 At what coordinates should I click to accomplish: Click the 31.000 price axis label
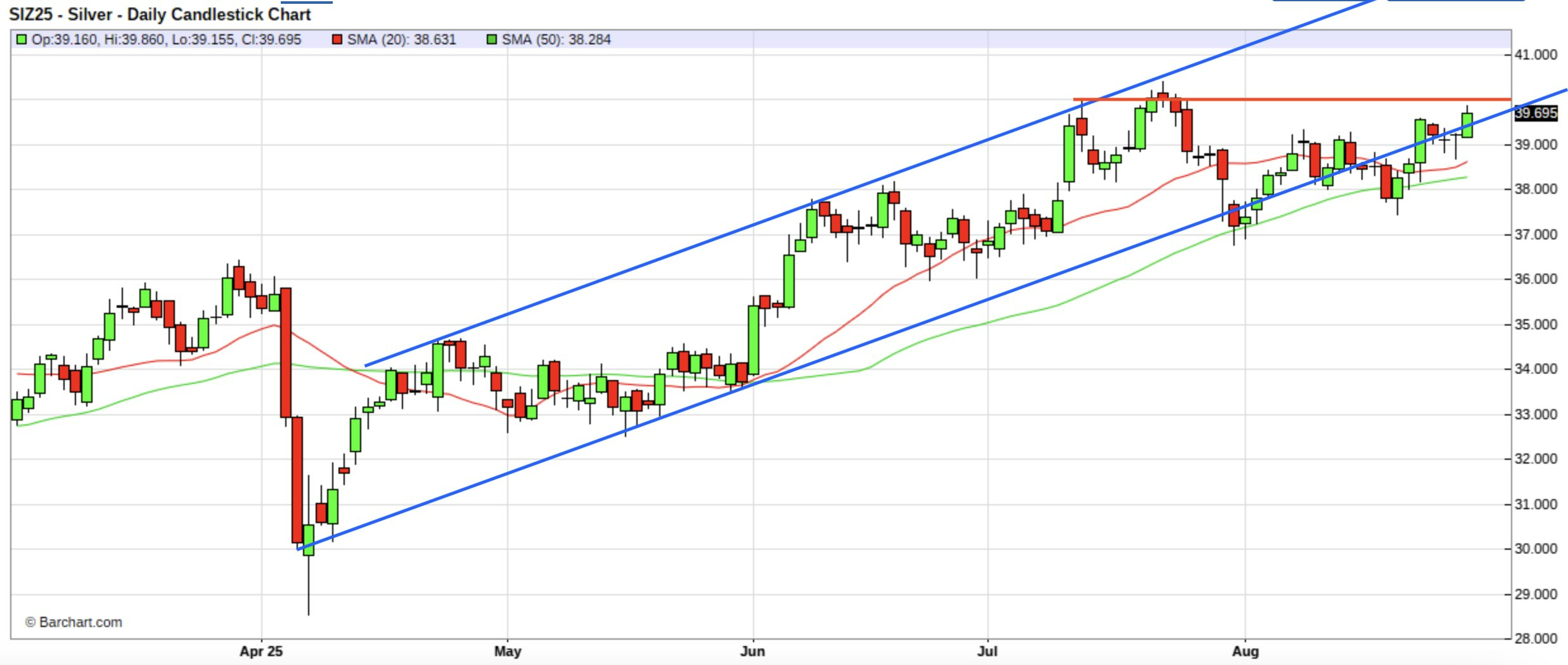1536,505
